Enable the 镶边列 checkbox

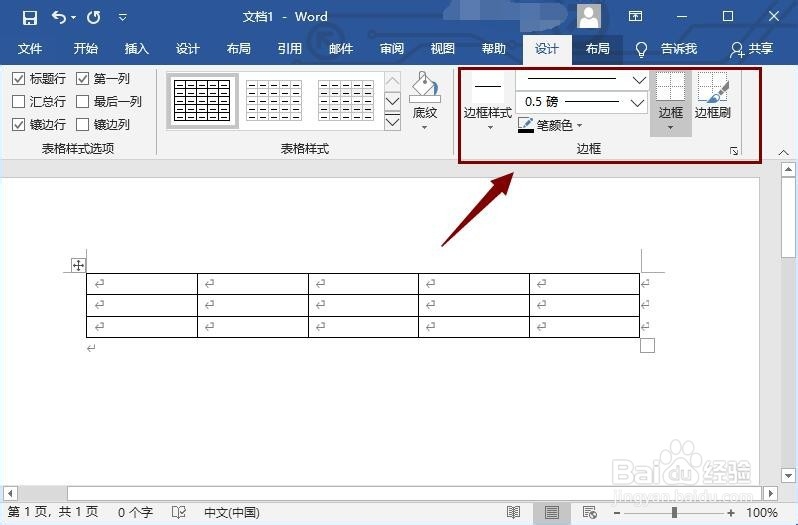tap(82, 124)
